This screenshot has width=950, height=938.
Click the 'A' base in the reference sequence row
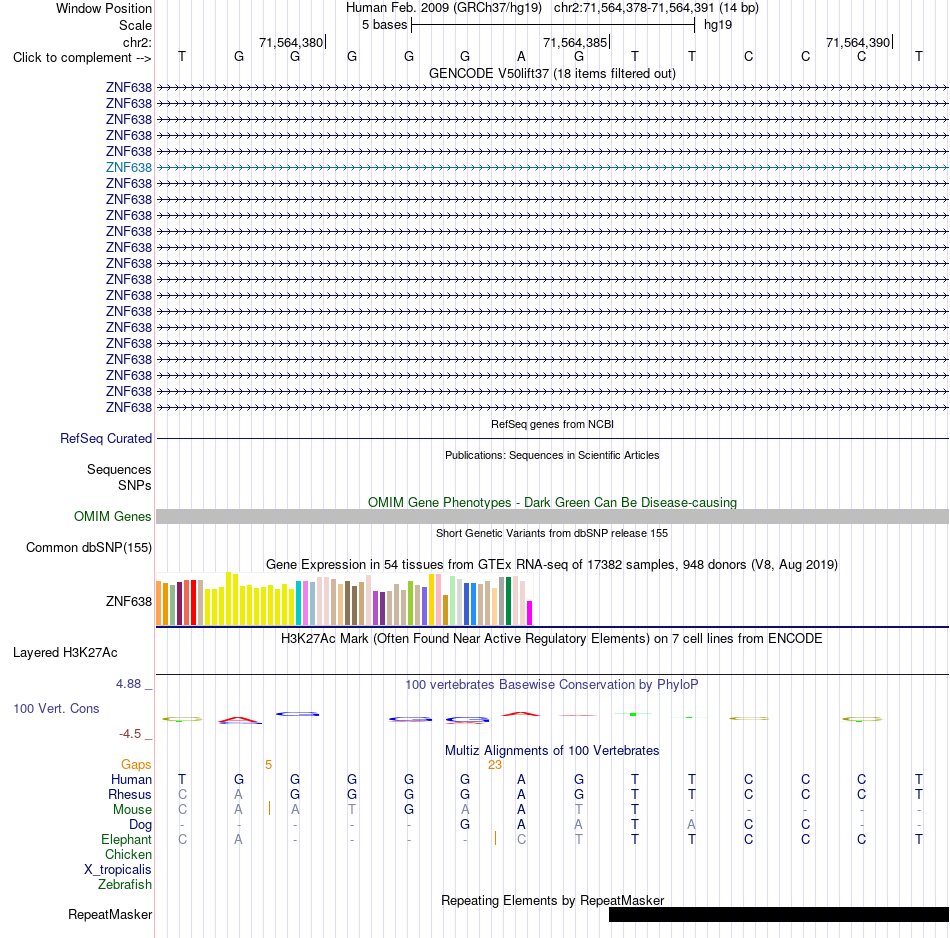(521, 57)
